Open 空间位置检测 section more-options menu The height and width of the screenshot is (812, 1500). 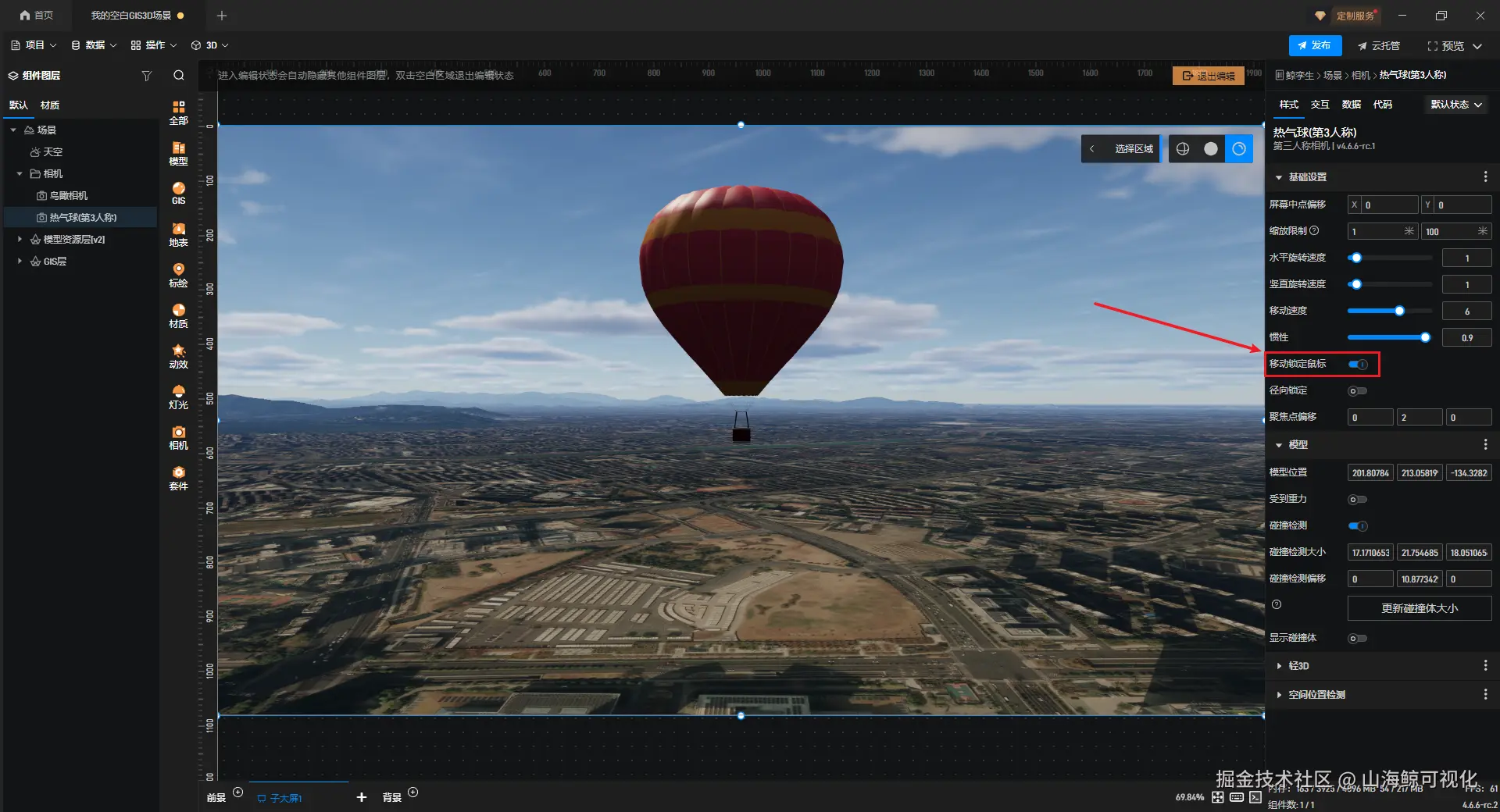pyautogui.click(x=1485, y=694)
